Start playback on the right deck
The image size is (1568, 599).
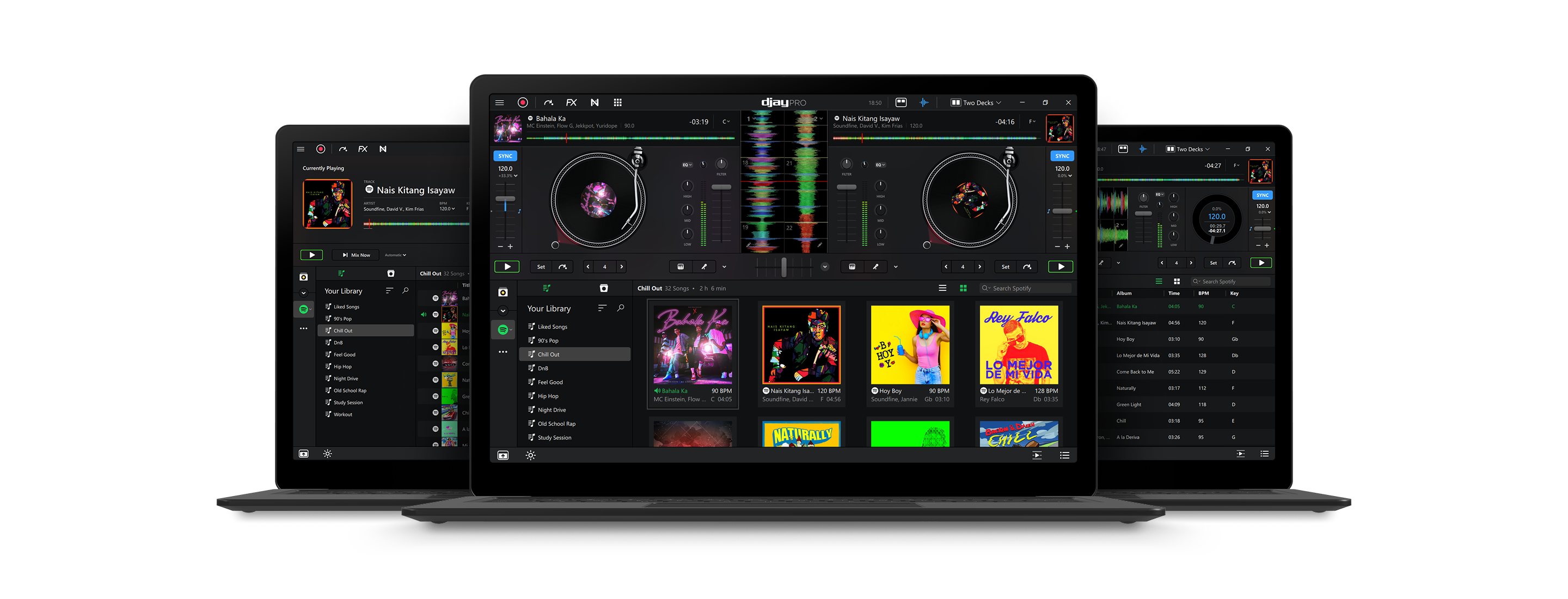pos(1061,266)
